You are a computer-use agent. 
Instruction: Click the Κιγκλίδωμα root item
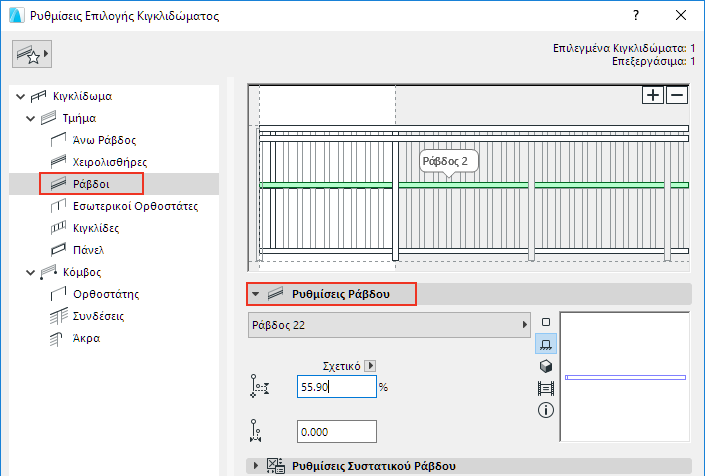coord(82,96)
